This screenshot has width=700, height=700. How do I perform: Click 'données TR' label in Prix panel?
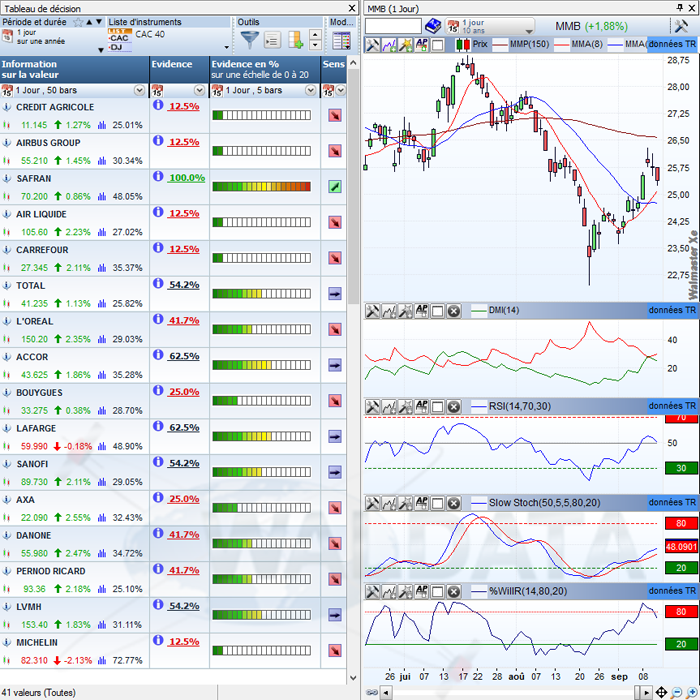[x=672, y=44]
